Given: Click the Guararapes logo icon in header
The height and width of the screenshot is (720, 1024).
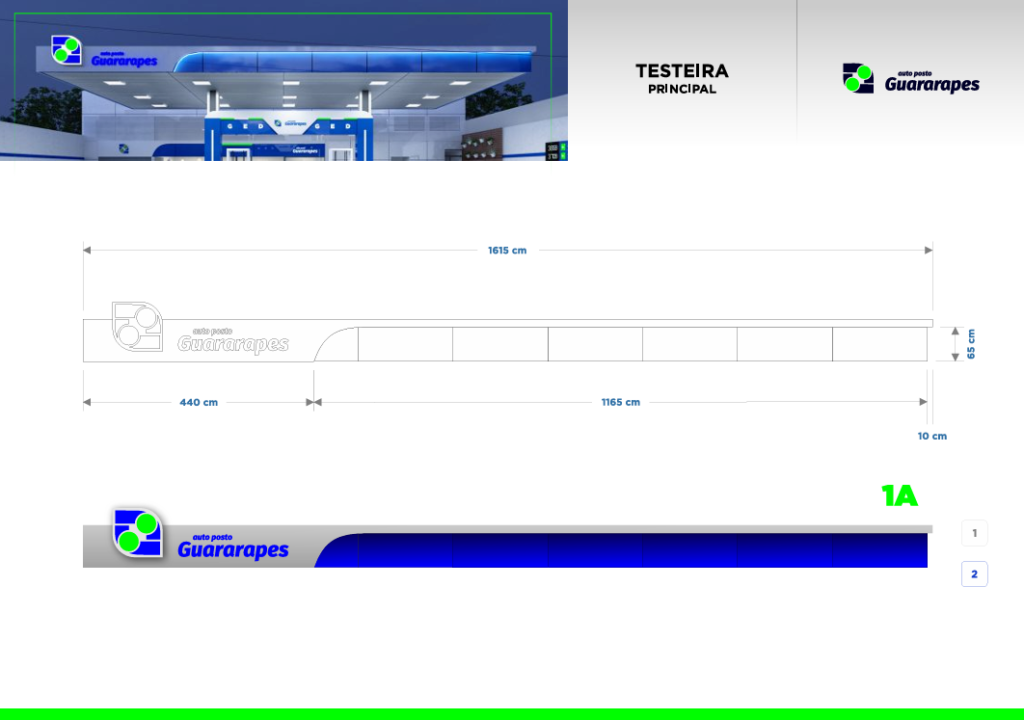Looking at the screenshot, I should pyautogui.click(x=858, y=78).
